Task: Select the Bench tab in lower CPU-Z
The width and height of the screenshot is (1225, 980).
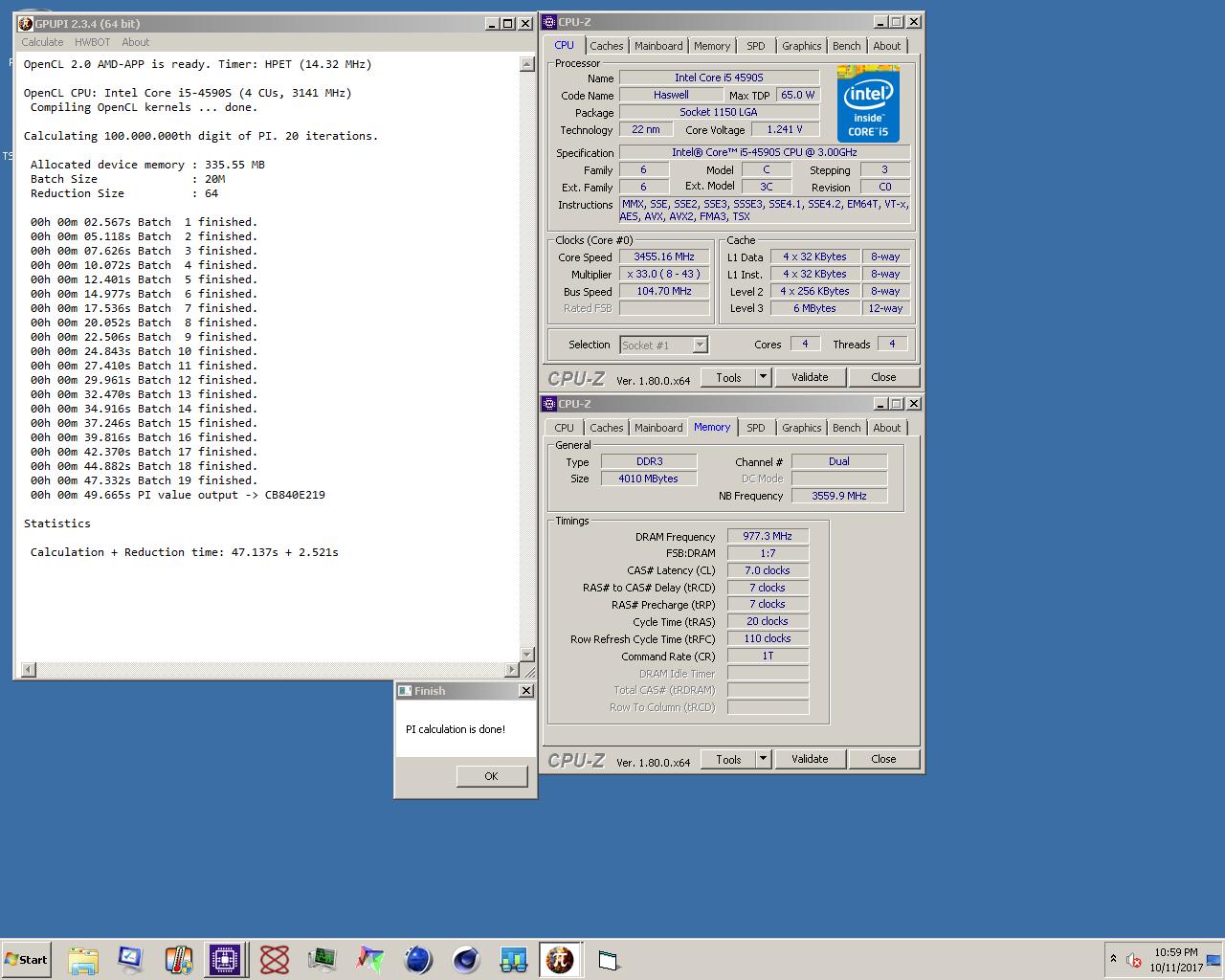Action: (846, 428)
